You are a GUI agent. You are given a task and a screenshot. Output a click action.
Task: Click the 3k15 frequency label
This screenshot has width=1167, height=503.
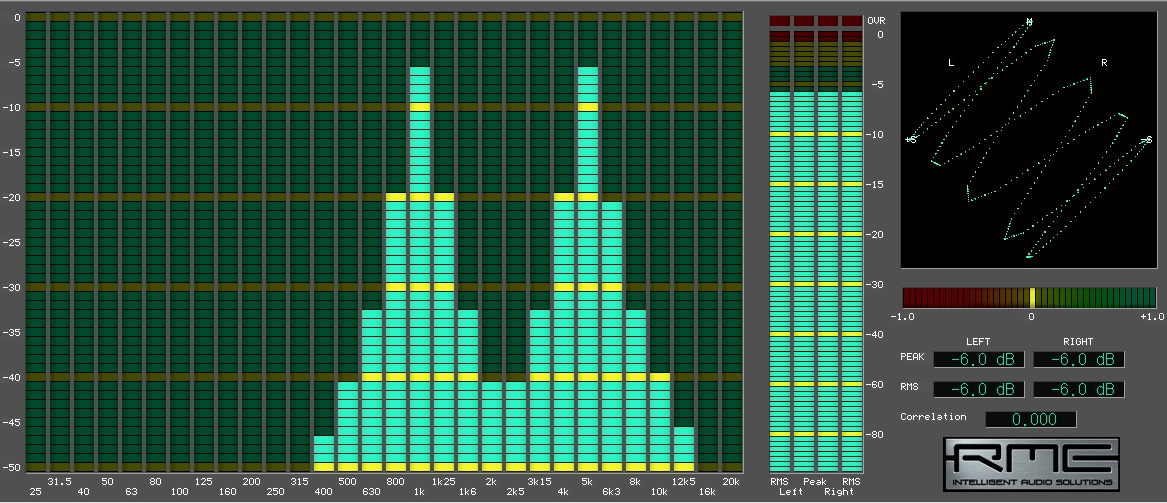point(540,481)
